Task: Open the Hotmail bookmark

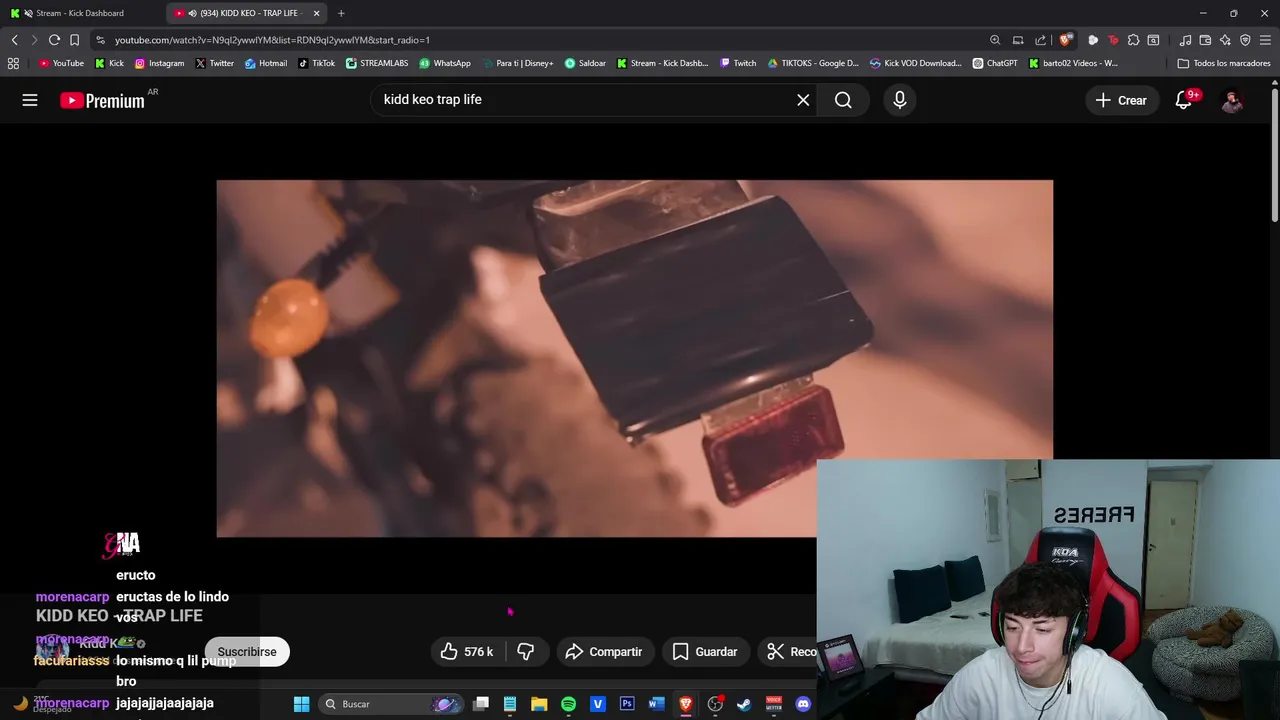Action: pos(266,63)
